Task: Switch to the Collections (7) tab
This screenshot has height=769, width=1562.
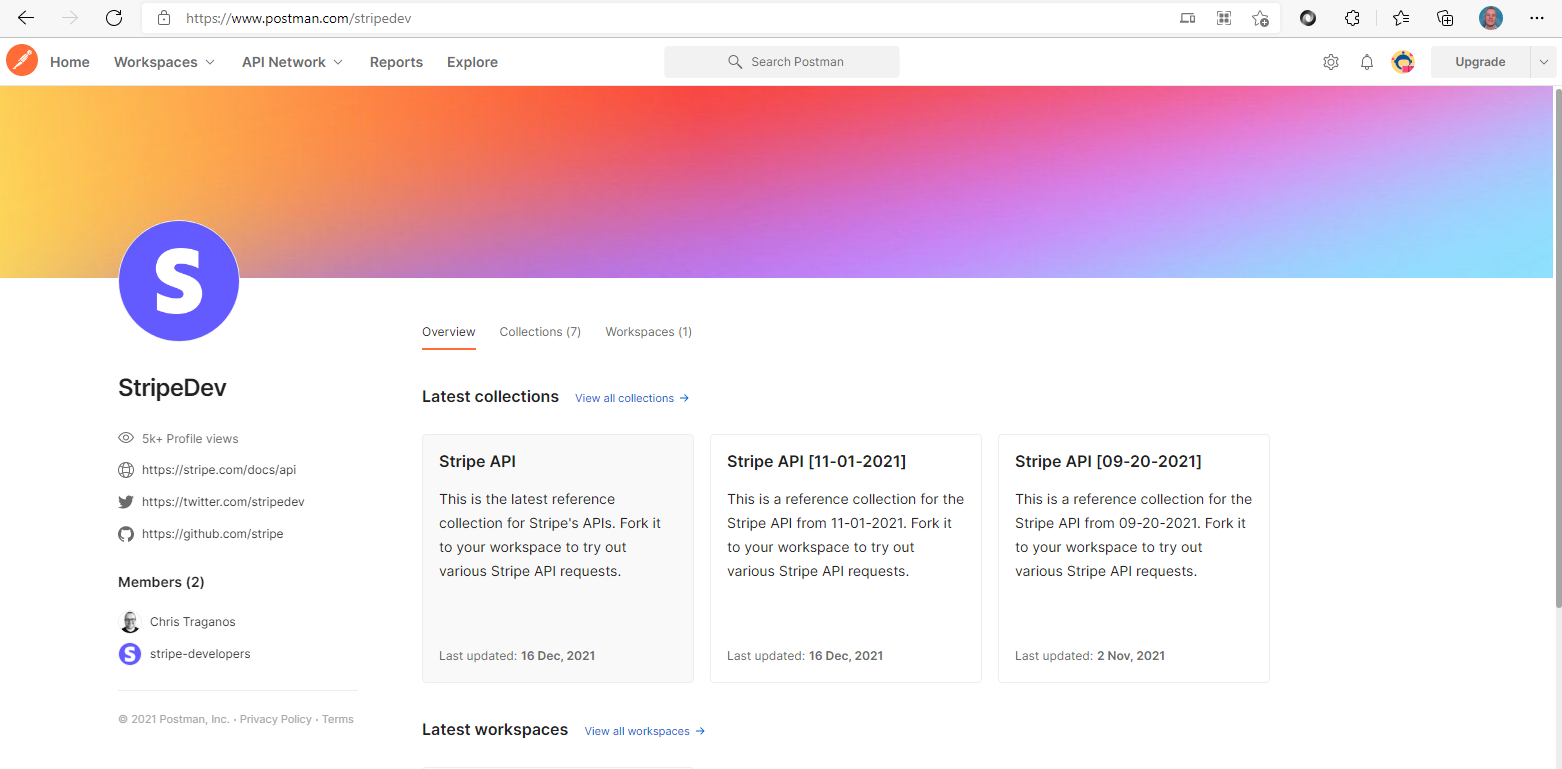Action: click(x=540, y=331)
